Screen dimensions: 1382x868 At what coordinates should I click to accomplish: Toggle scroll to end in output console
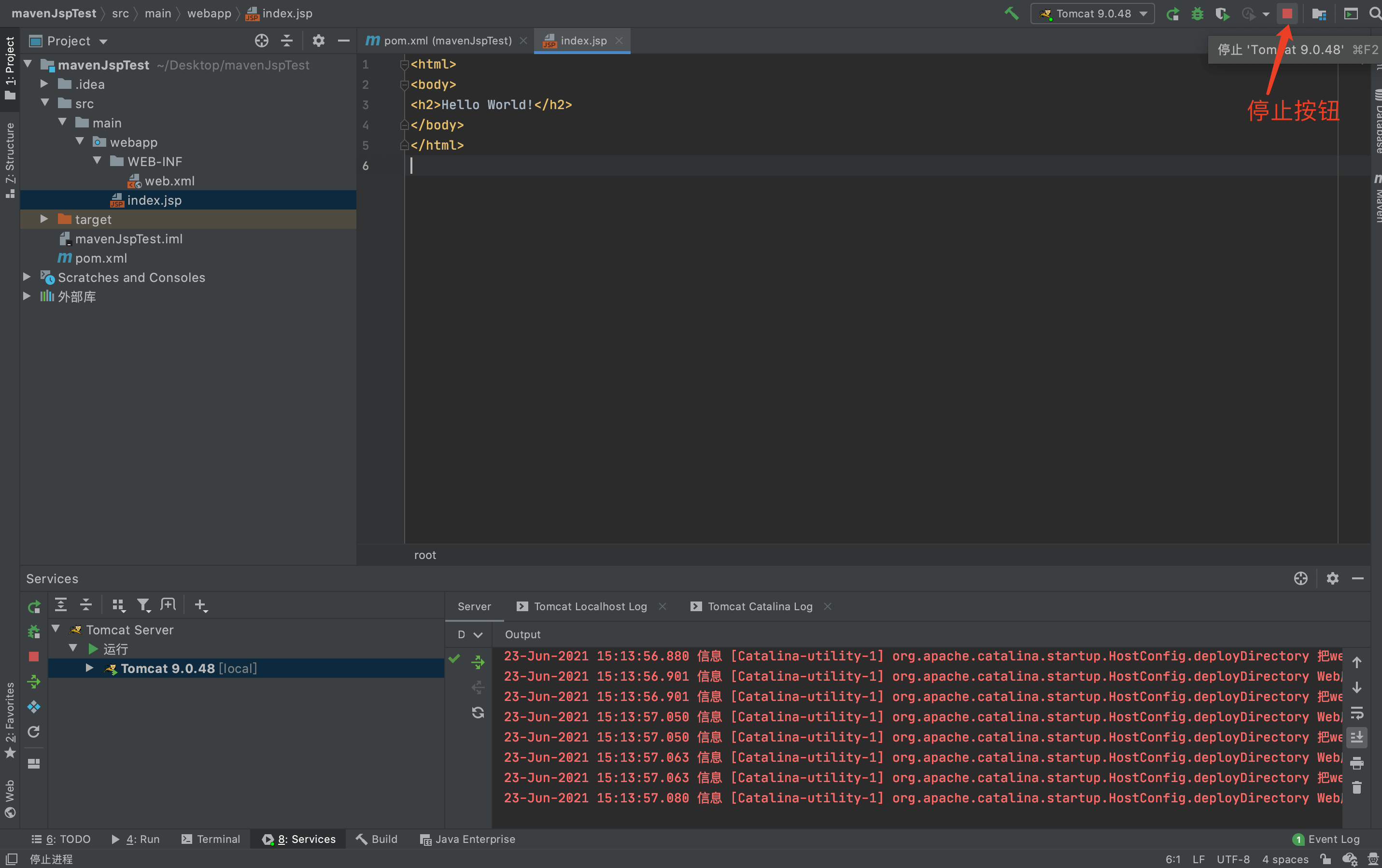1357,737
